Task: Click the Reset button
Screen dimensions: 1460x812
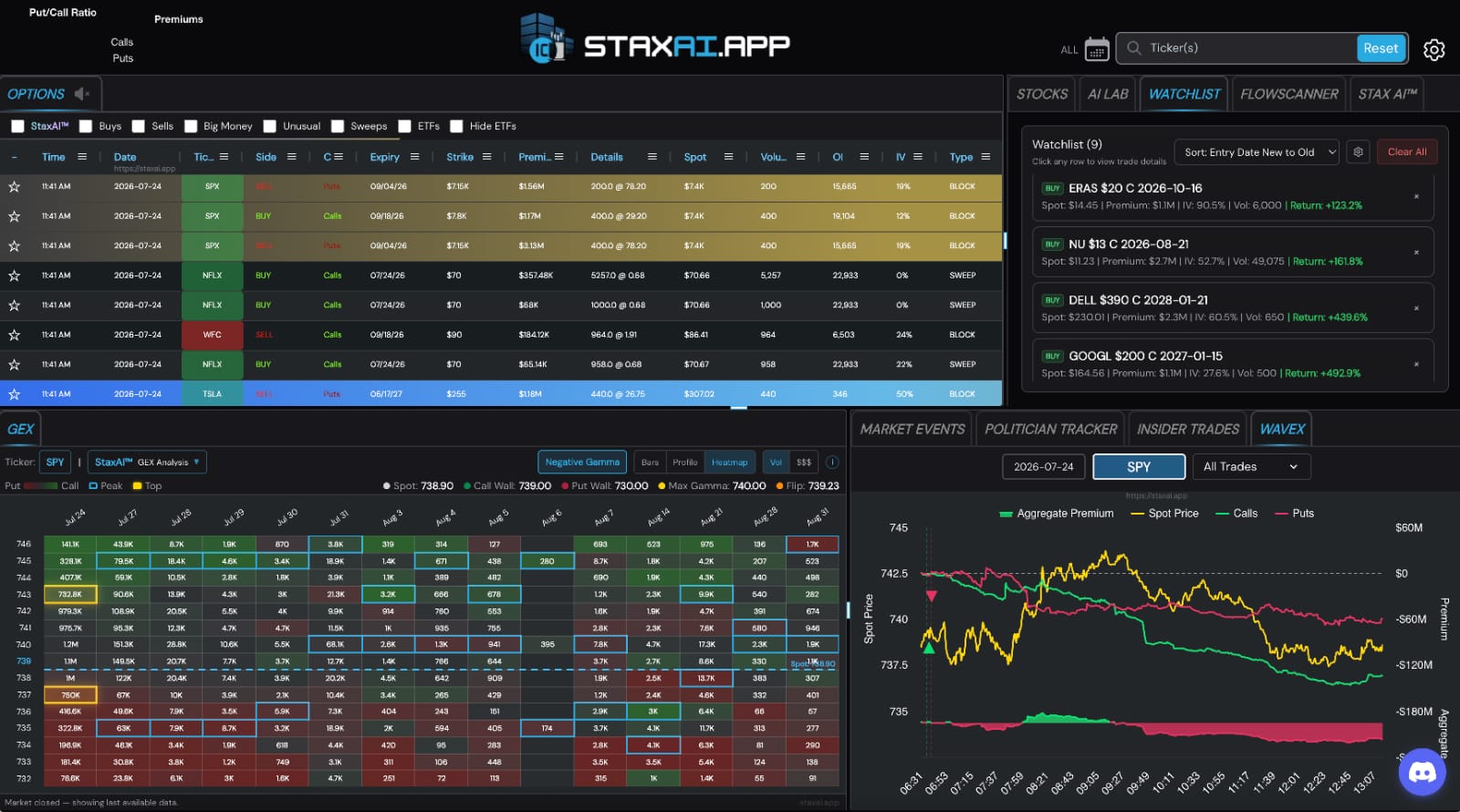Action: pyautogui.click(x=1381, y=48)
